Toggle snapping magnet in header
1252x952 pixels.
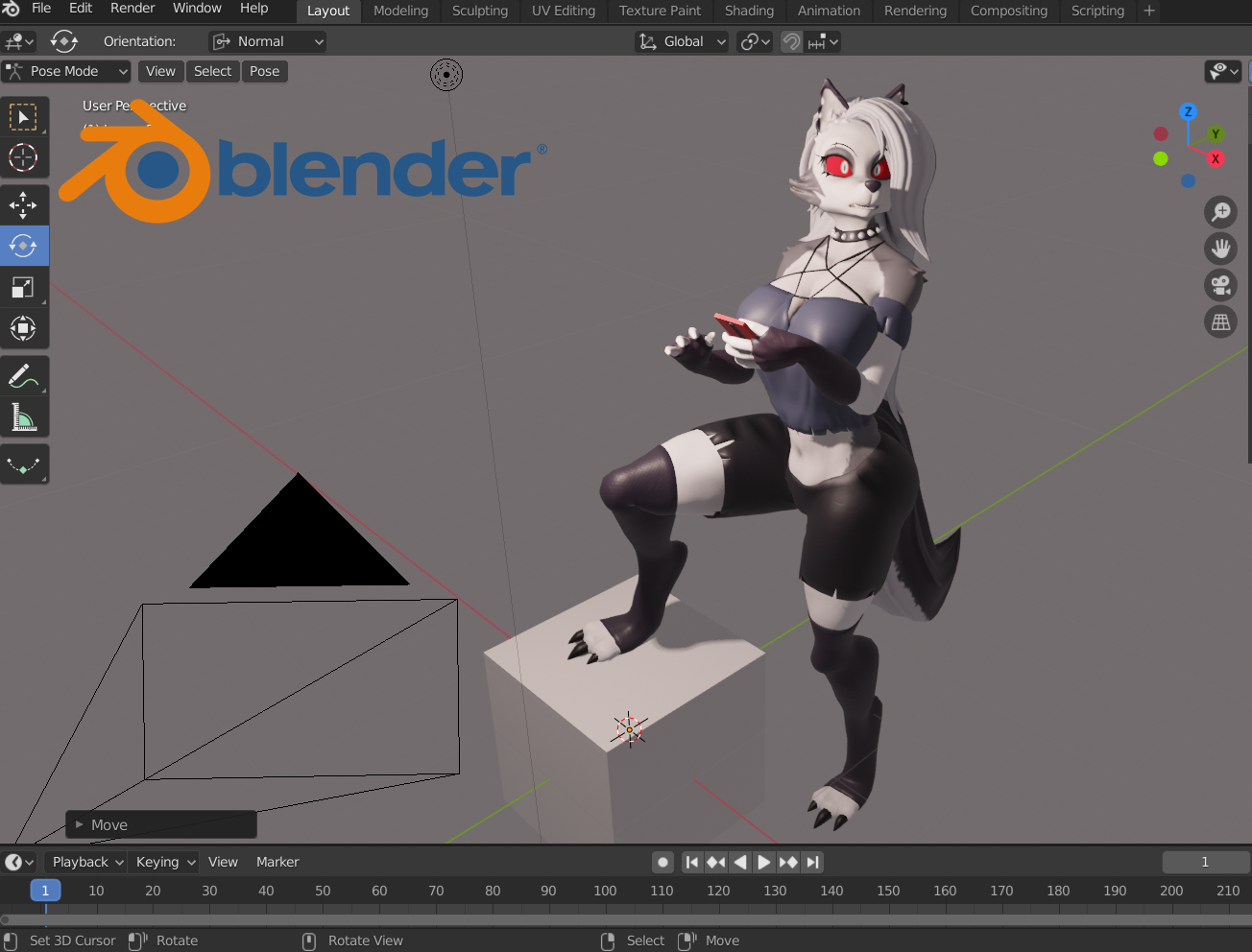pyautogui.click(x=791, y=41)
